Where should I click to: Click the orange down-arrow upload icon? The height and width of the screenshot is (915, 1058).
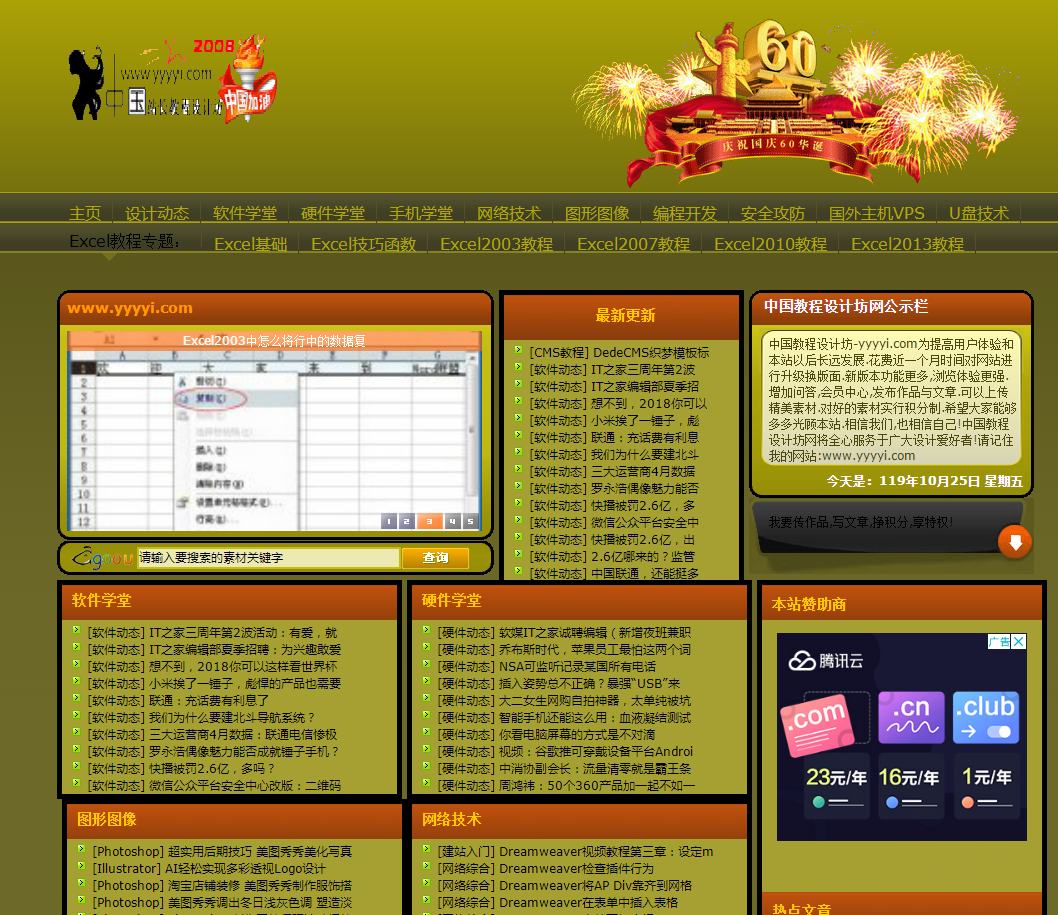click(1014, 542)
